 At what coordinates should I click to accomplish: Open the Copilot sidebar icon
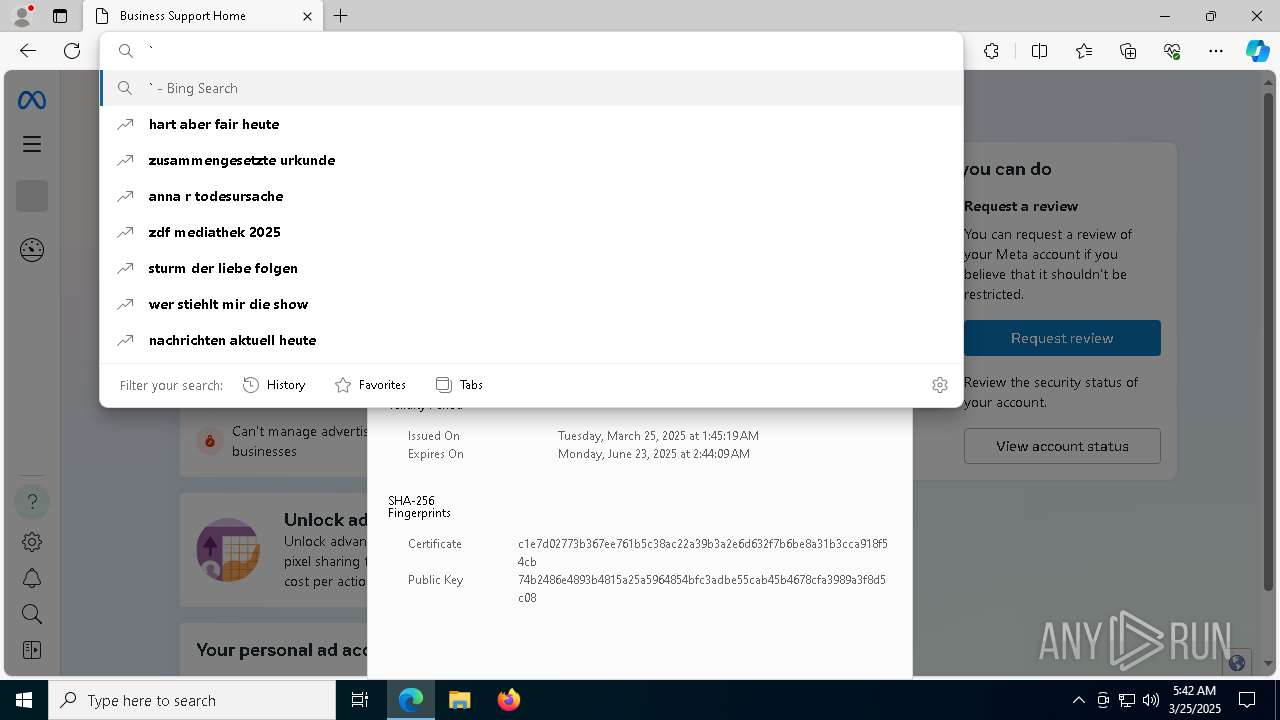(1257, 51)
